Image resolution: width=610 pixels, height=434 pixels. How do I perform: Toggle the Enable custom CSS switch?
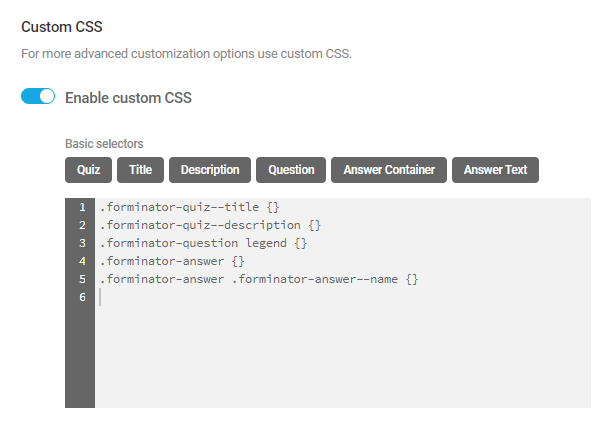click(x=38, y=97)
